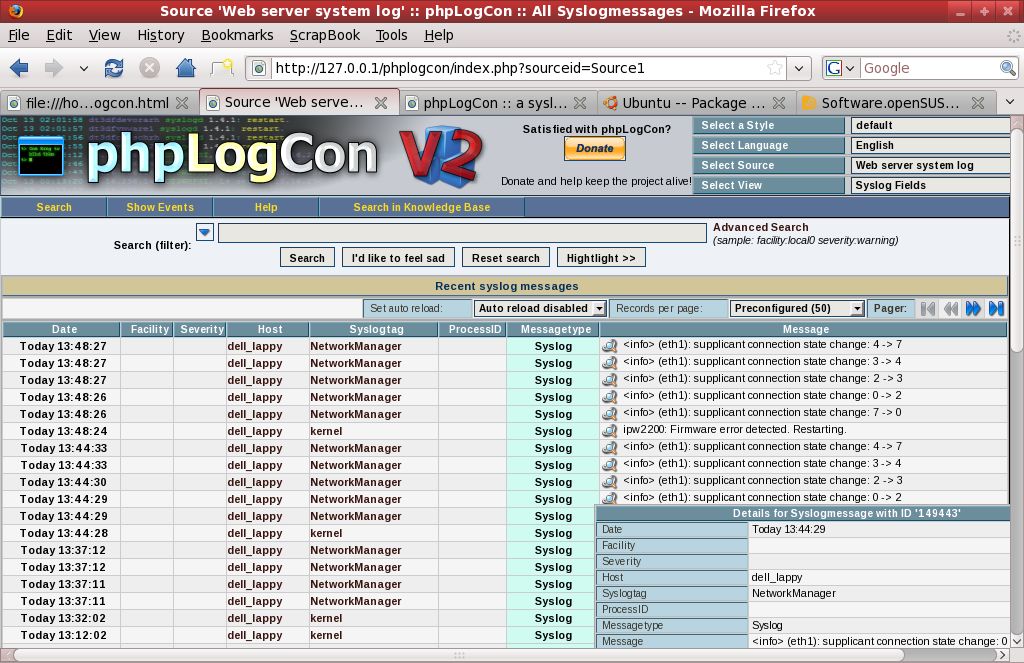Open the Bookmarks menu

coord(237,35)
